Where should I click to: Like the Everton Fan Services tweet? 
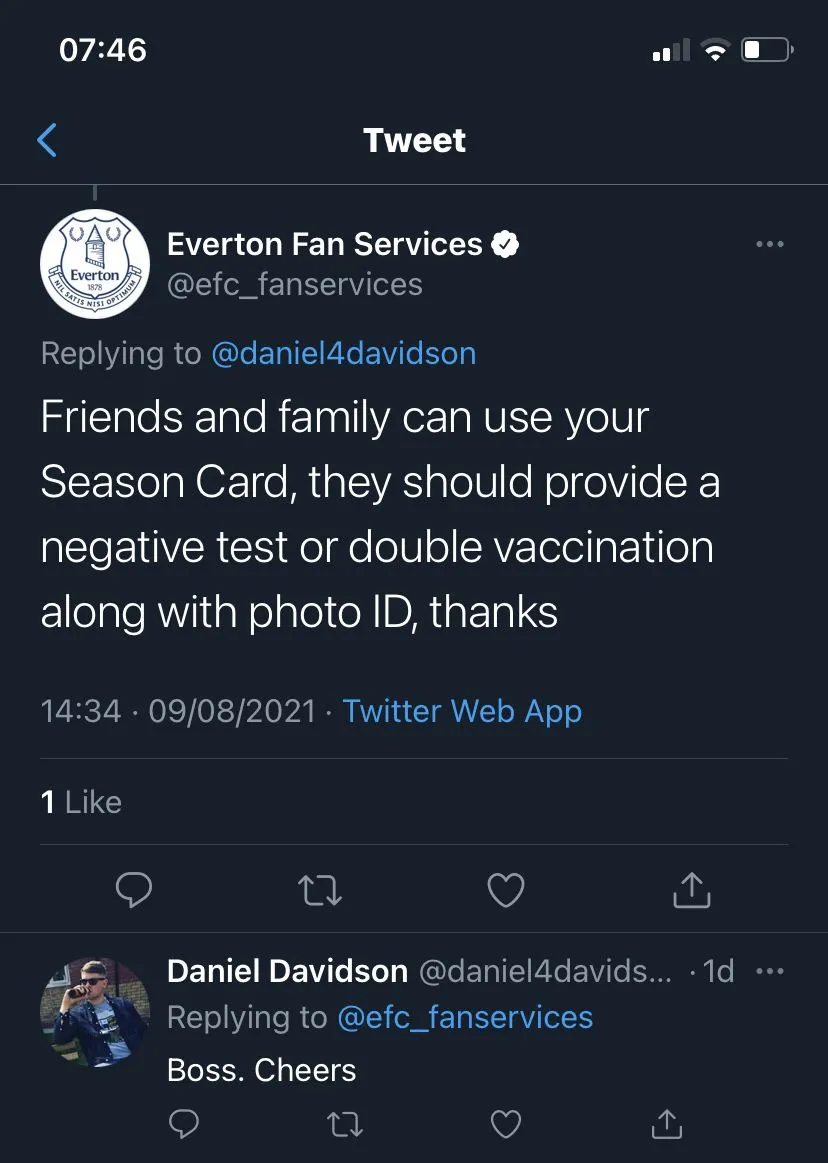[x=505, y=889]
